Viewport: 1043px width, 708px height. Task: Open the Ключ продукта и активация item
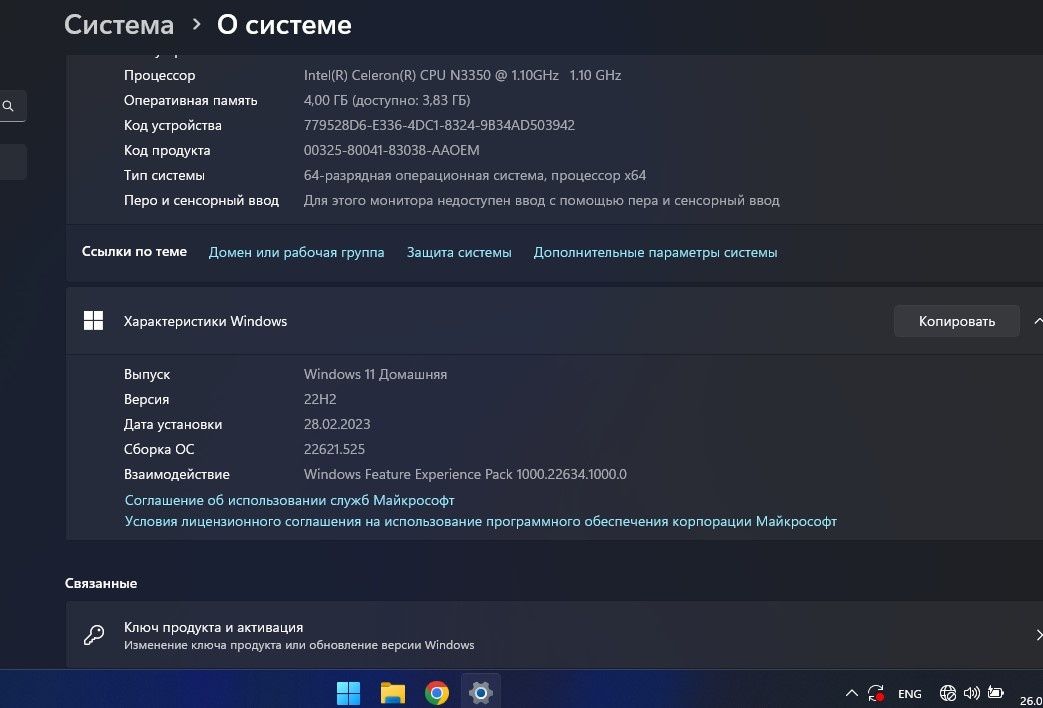pos(554,635)
